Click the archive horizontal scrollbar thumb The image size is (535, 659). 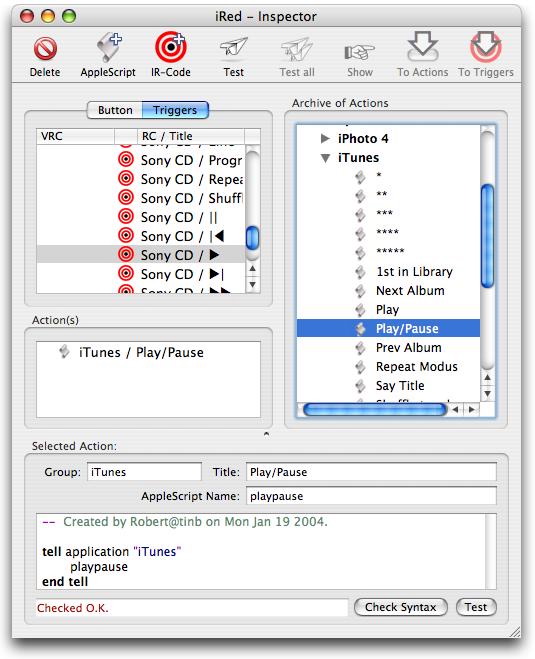tap(374, 409)
